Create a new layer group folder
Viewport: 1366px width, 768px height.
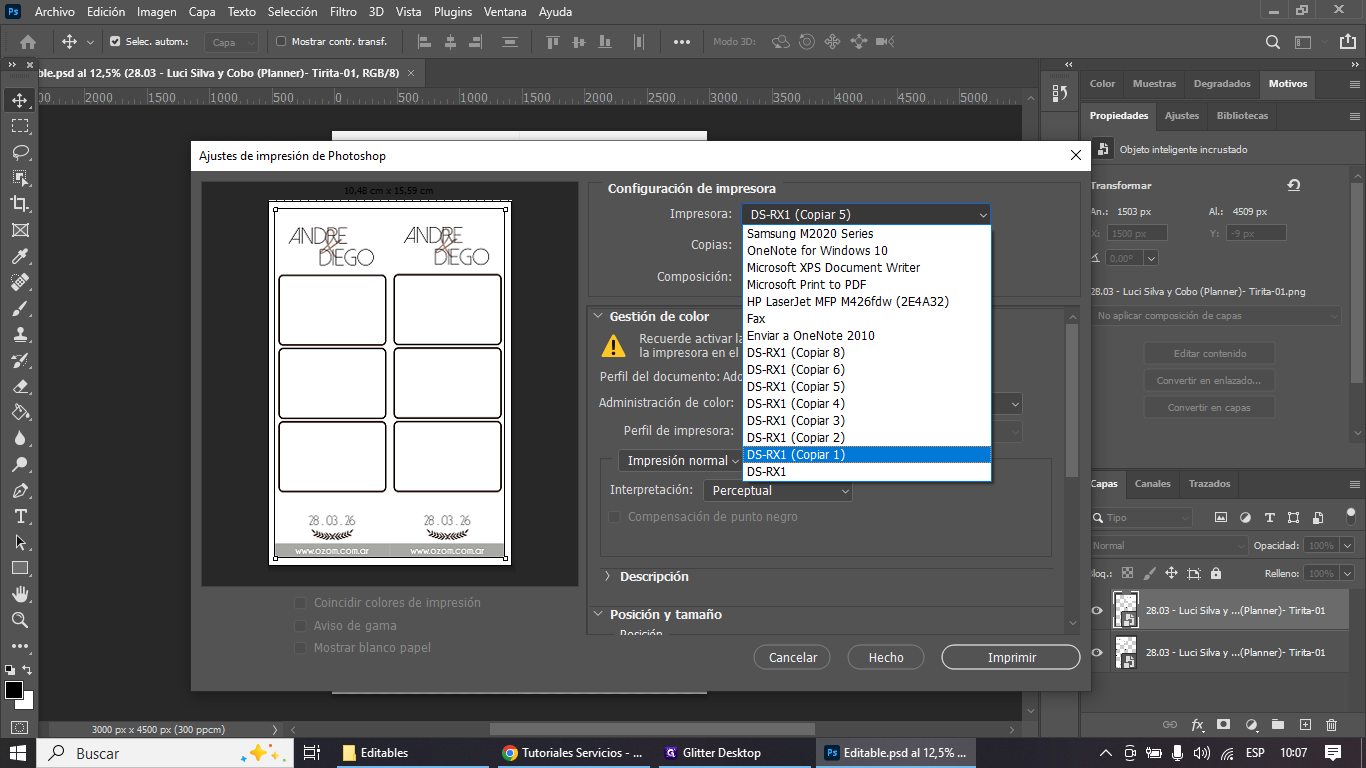click(1278, 725)
